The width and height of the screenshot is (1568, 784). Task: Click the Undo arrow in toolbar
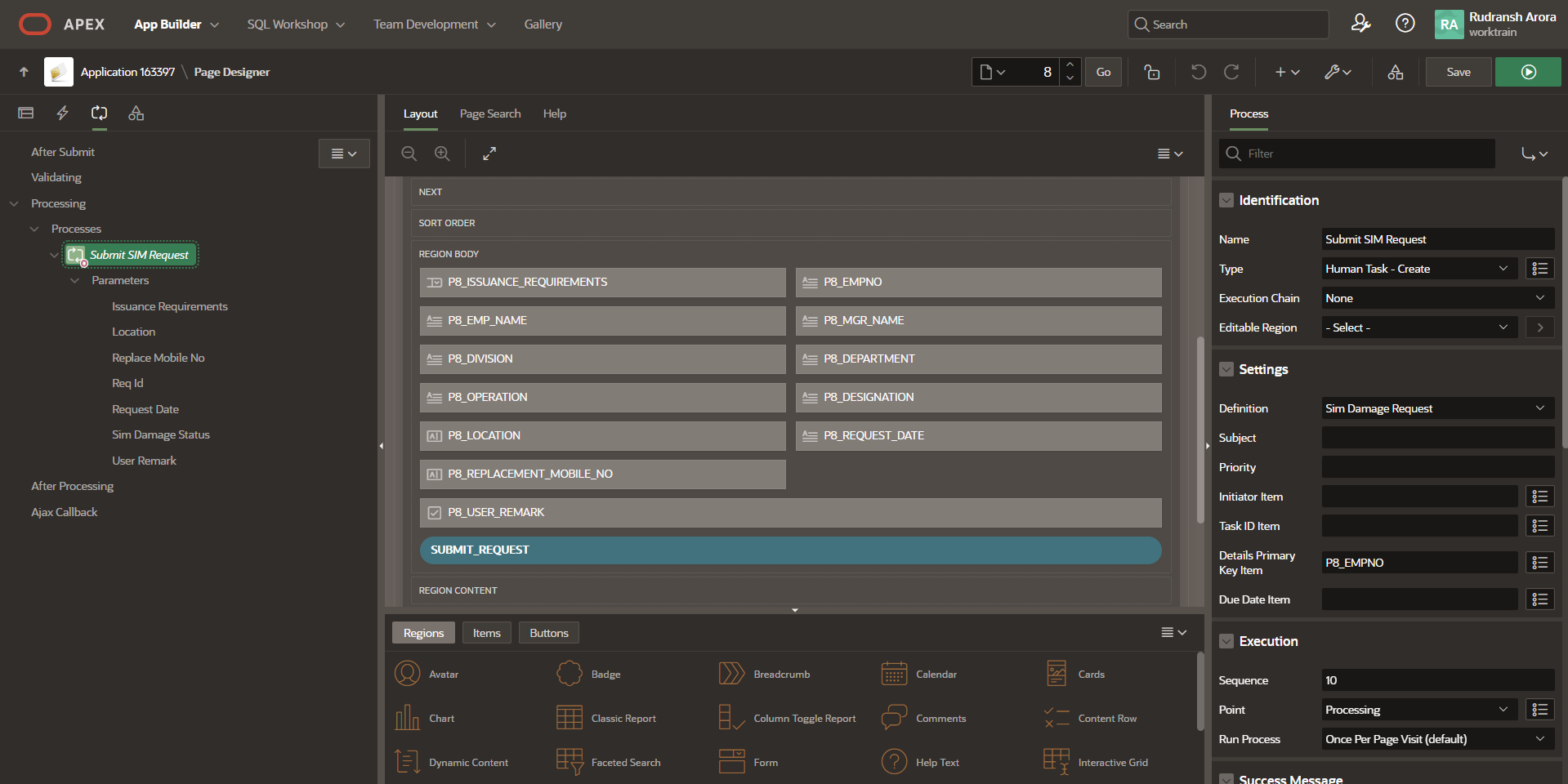coord(1198,72)
